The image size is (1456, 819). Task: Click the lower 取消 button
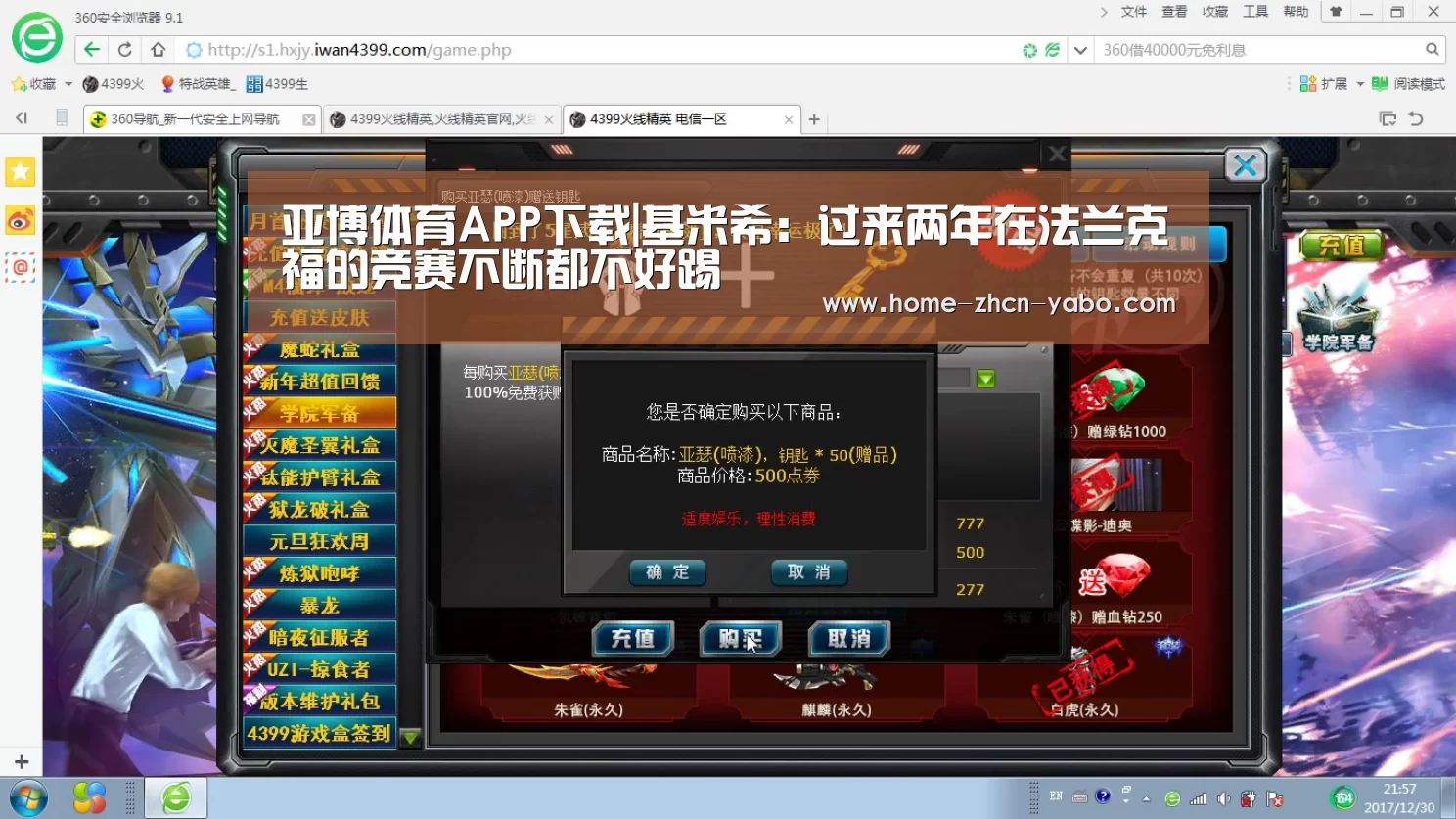tap(848, 639)
